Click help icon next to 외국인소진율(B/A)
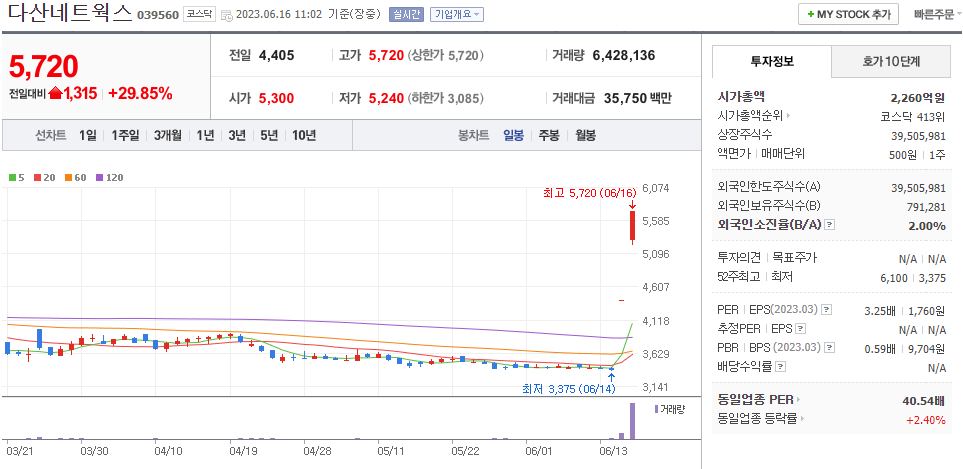963x469 pixels. (830, 225)
